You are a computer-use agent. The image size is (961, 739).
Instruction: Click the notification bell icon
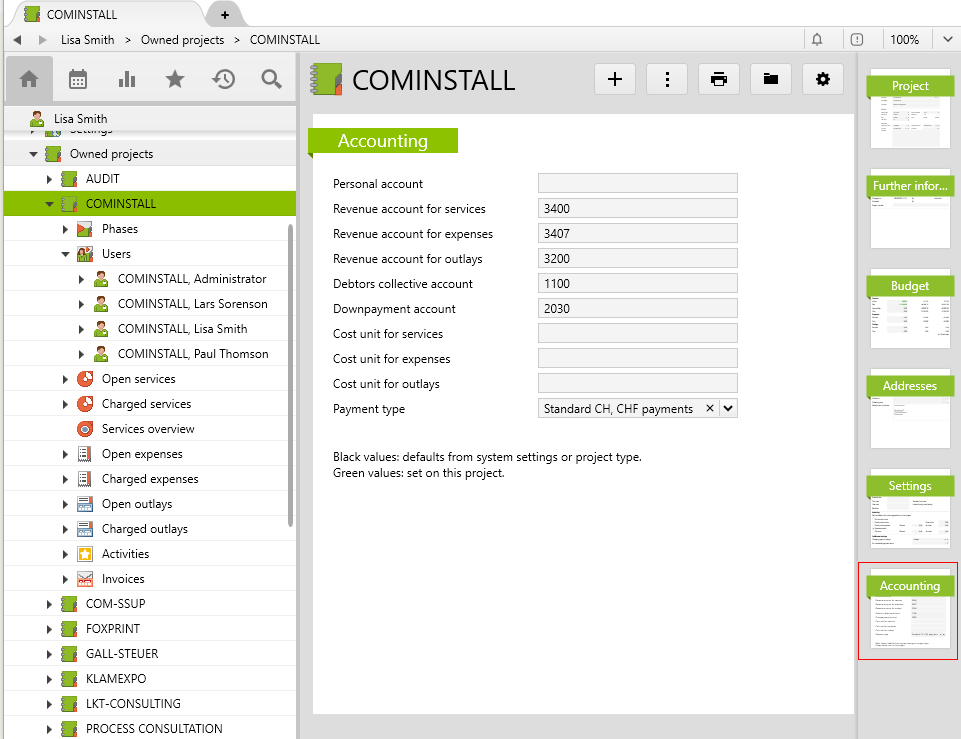817,40
